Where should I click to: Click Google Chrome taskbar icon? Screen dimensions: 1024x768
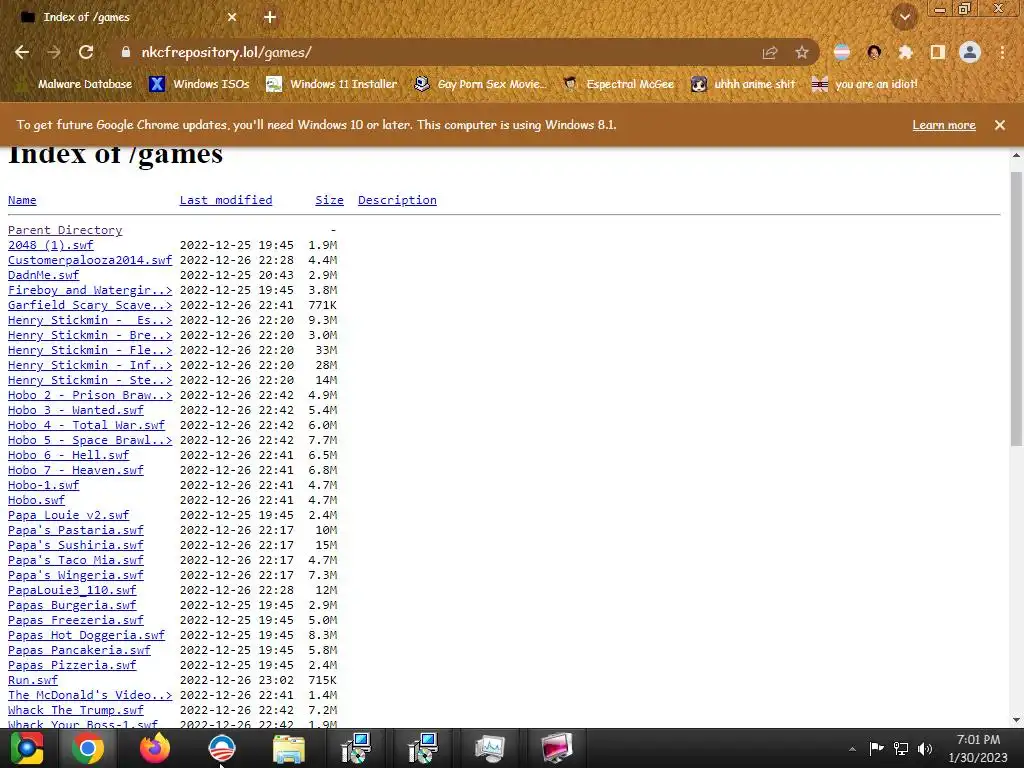(x=88, y=748)
